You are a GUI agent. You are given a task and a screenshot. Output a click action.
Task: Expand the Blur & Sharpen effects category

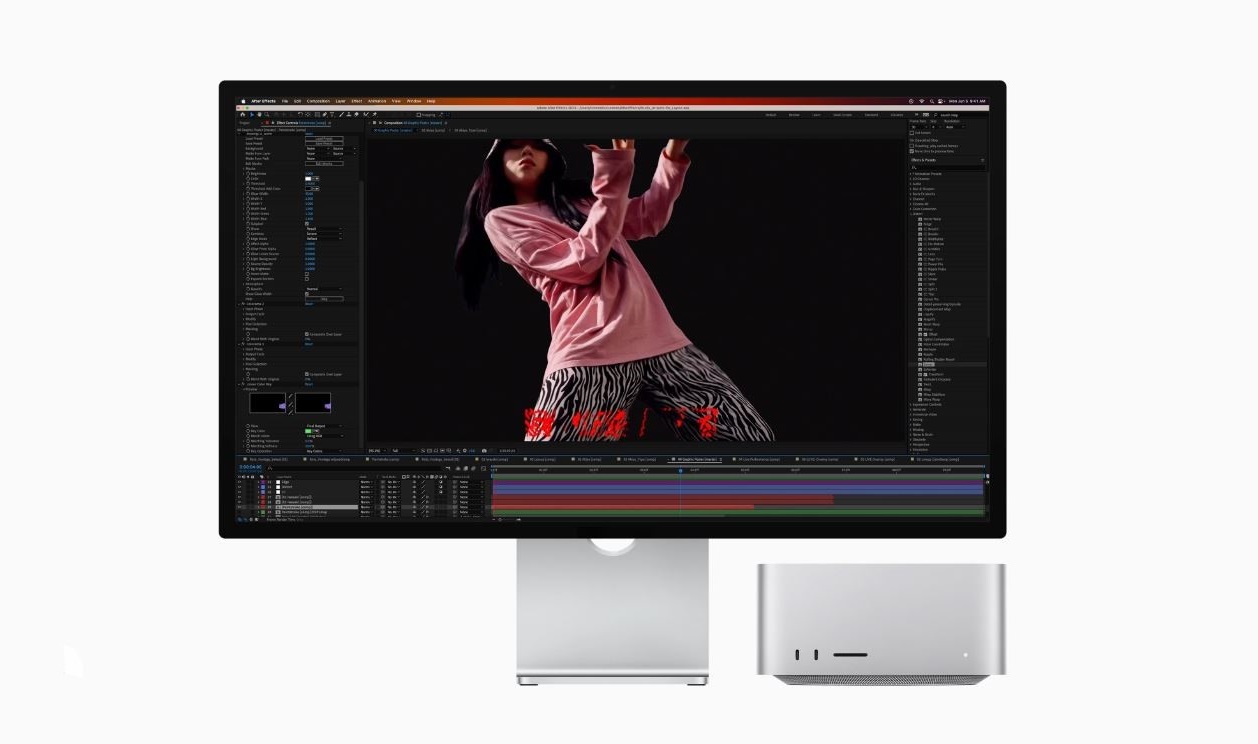[910, 189]
